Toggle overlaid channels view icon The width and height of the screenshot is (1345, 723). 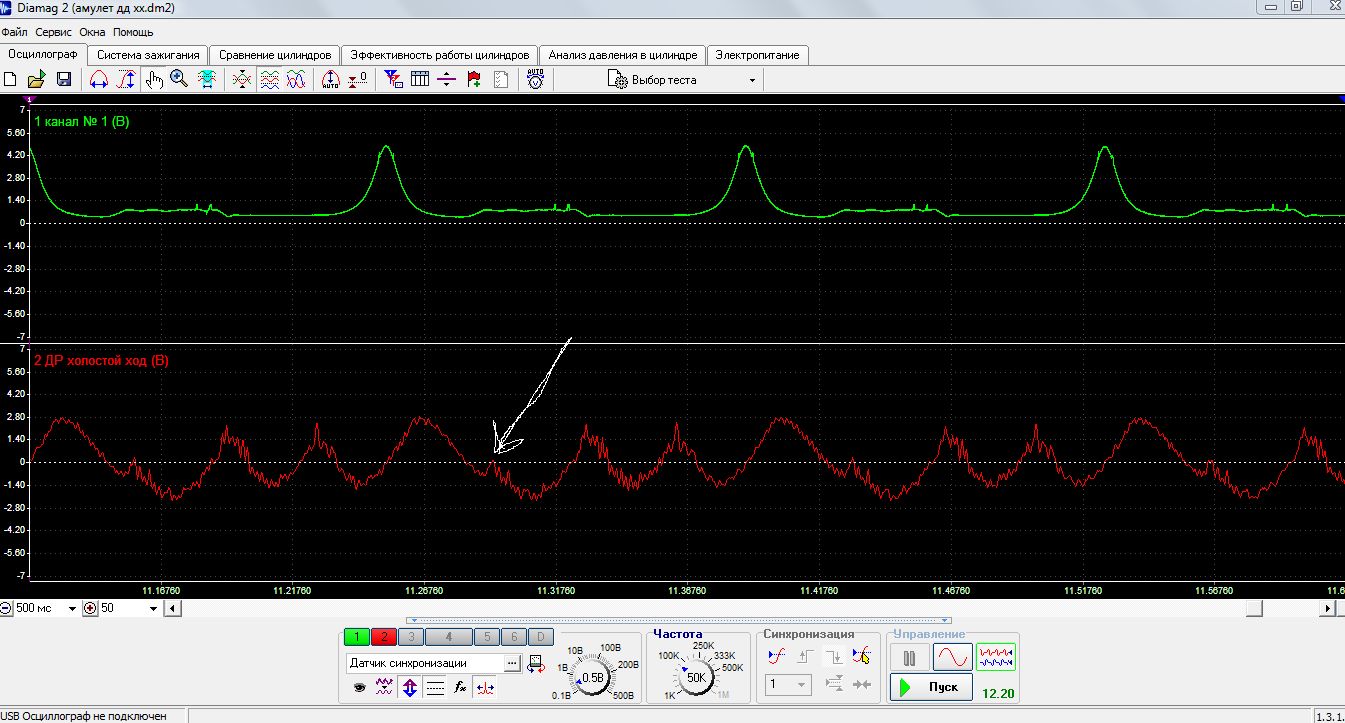[x=296, y=80]
